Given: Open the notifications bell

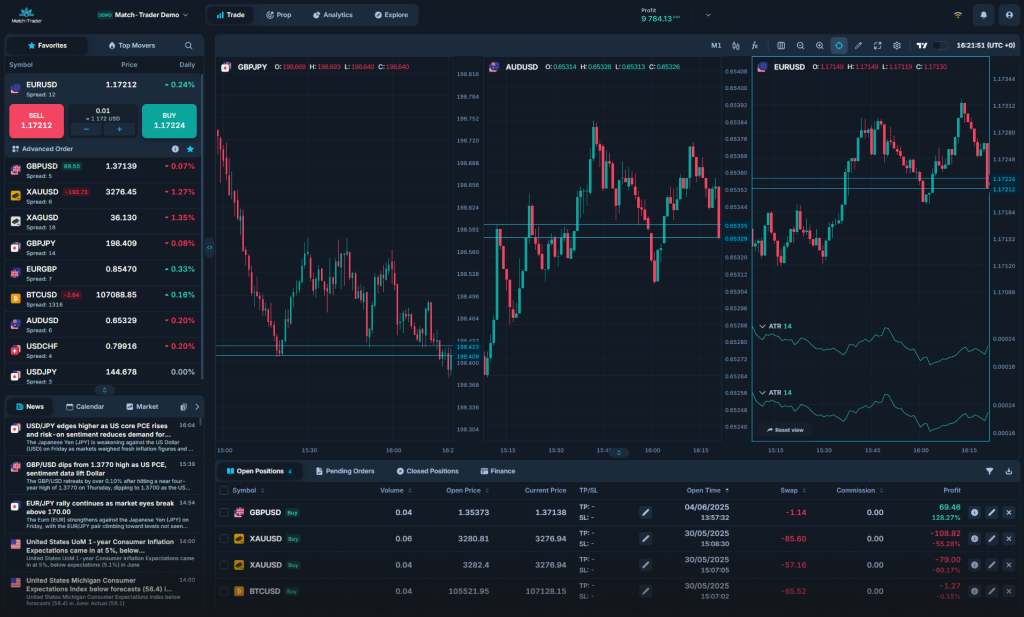Looking at the screenshot, I should tap(984, 15).
